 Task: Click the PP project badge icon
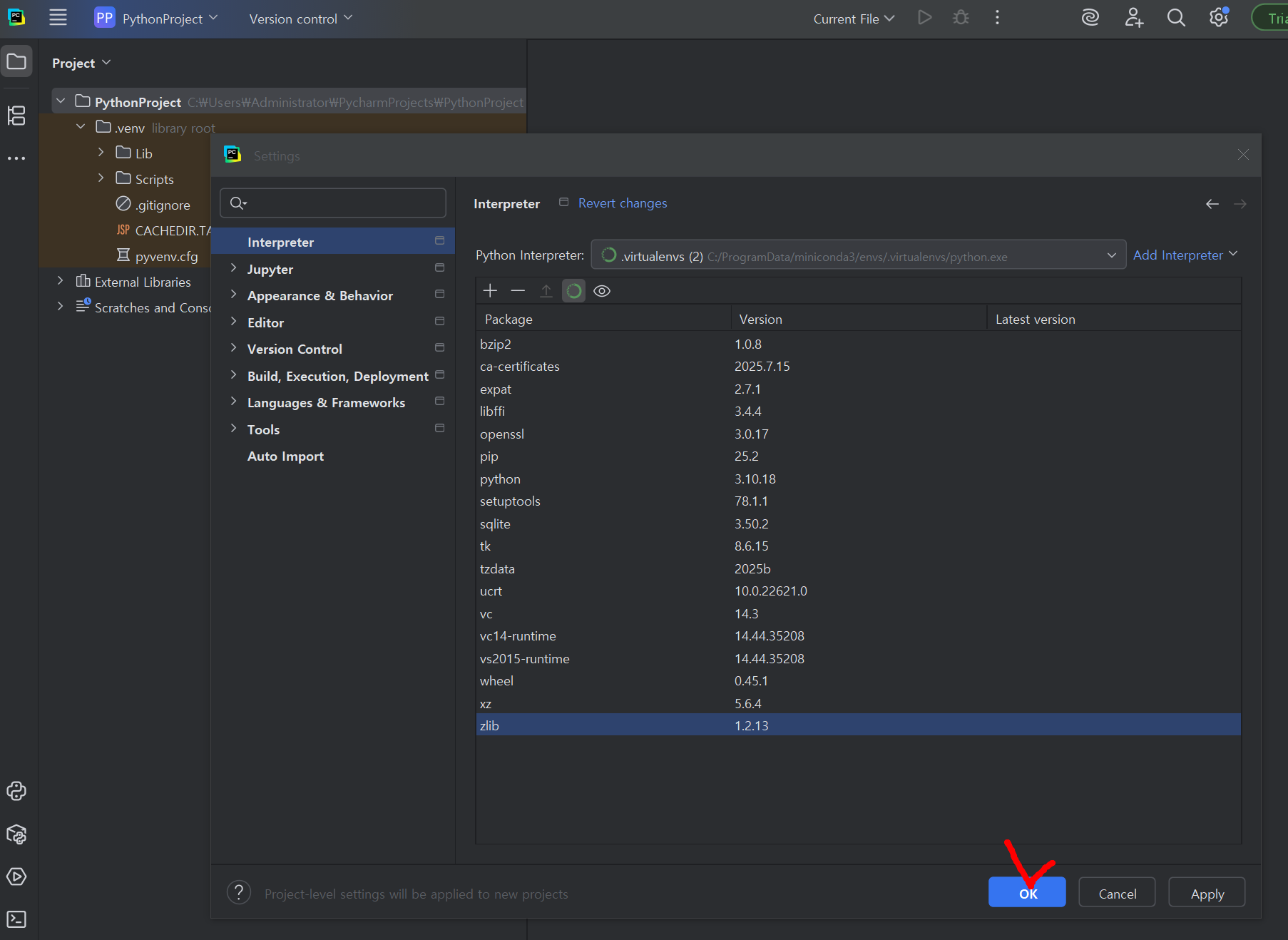click(104, 18)
